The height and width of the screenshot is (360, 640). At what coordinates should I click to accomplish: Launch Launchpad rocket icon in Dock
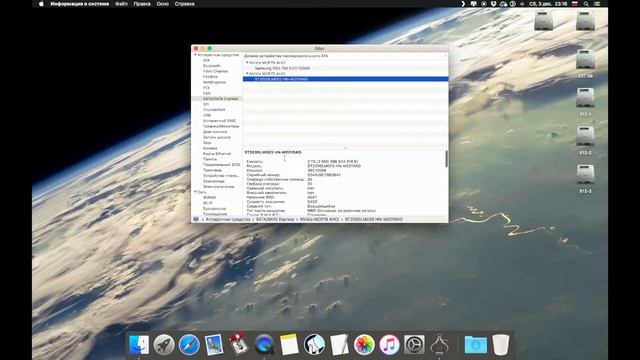[x=164, y=345]
